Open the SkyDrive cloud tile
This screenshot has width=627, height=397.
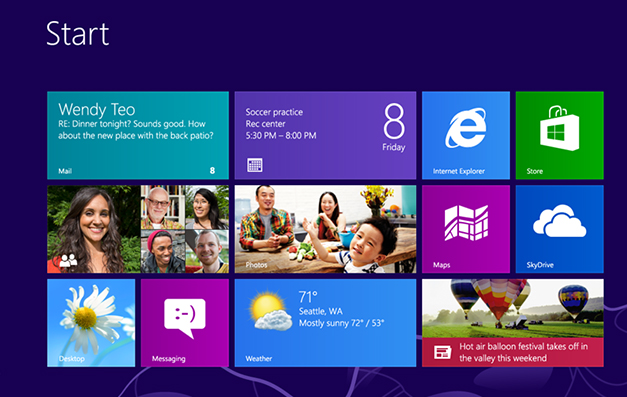[x=559, y=229]
